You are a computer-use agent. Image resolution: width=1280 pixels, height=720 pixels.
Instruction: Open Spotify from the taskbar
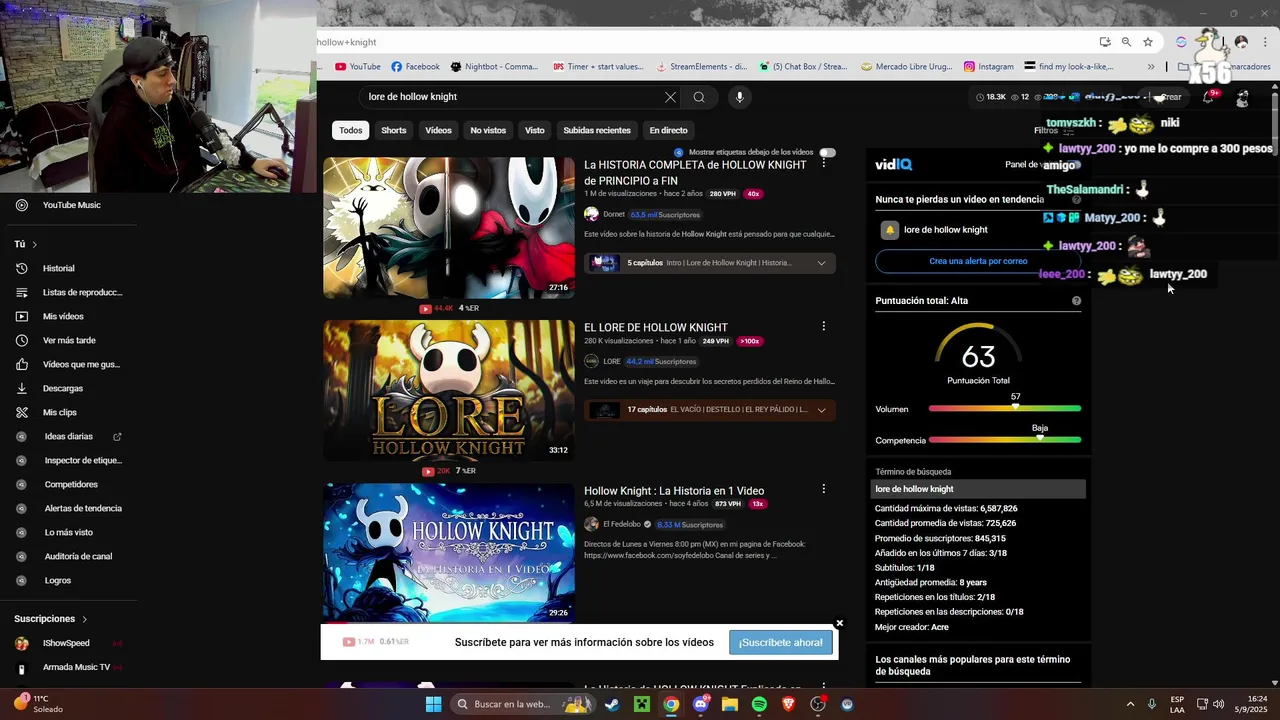click(759, 704)
